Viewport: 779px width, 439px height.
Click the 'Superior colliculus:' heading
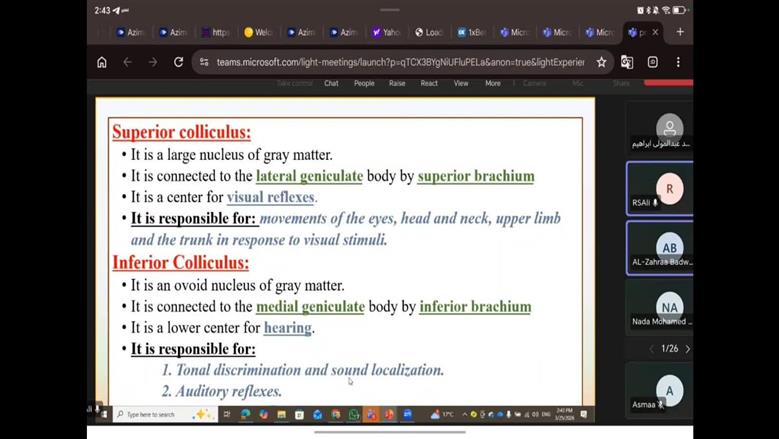pyautogui.click(x=182, y=132)
